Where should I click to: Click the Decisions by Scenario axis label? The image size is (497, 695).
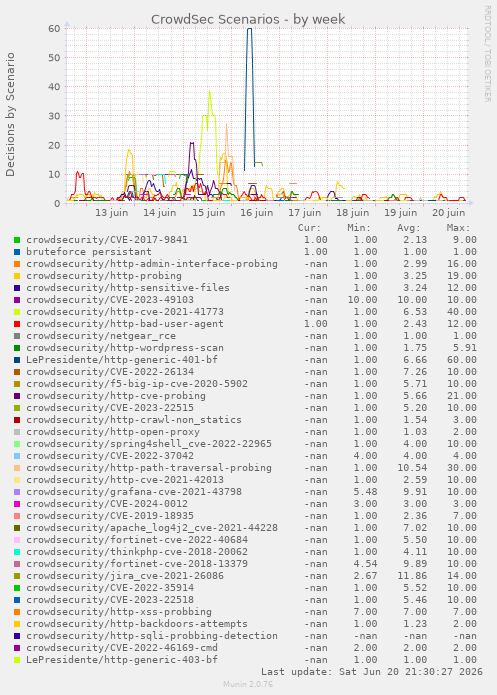(x=10, y=114)
